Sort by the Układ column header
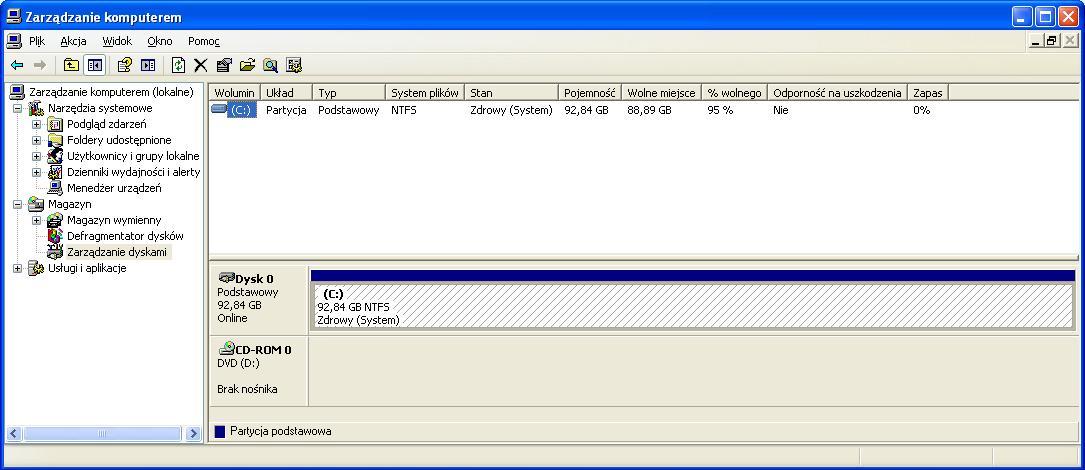 click(286, 93)
